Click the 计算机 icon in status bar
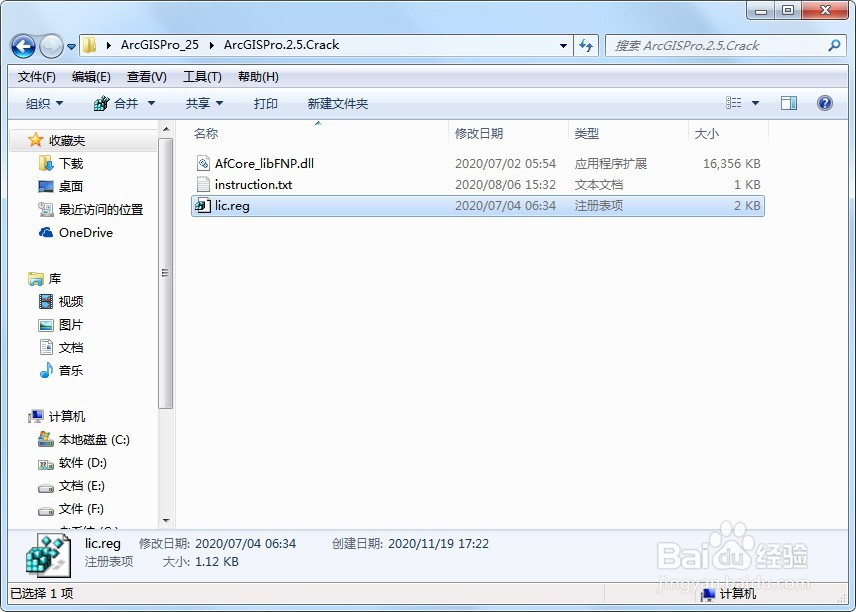The height and width of the screenshot is (612, 856). point(708,594)
